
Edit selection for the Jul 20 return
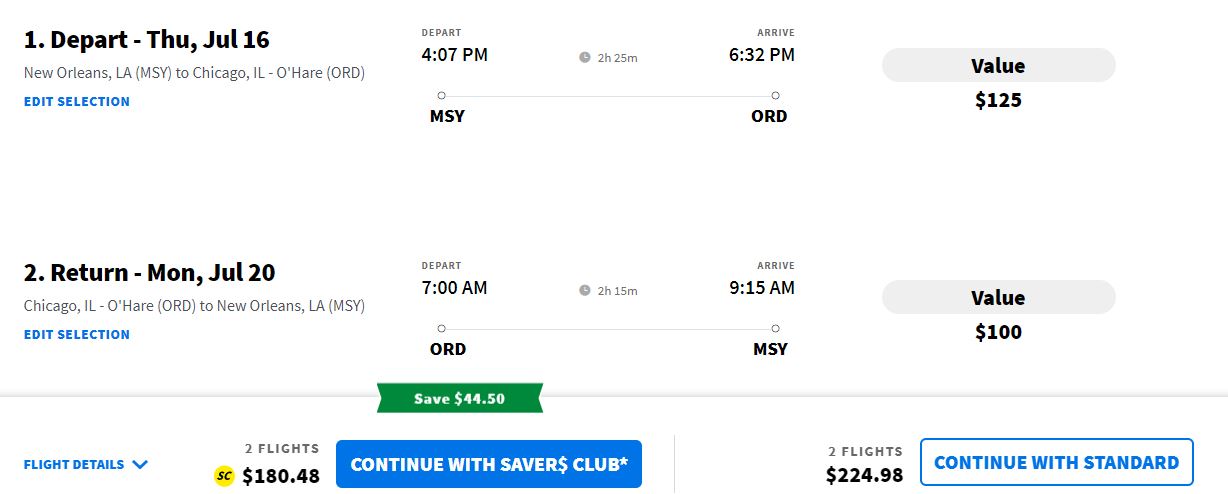click(x=77, y=334)
